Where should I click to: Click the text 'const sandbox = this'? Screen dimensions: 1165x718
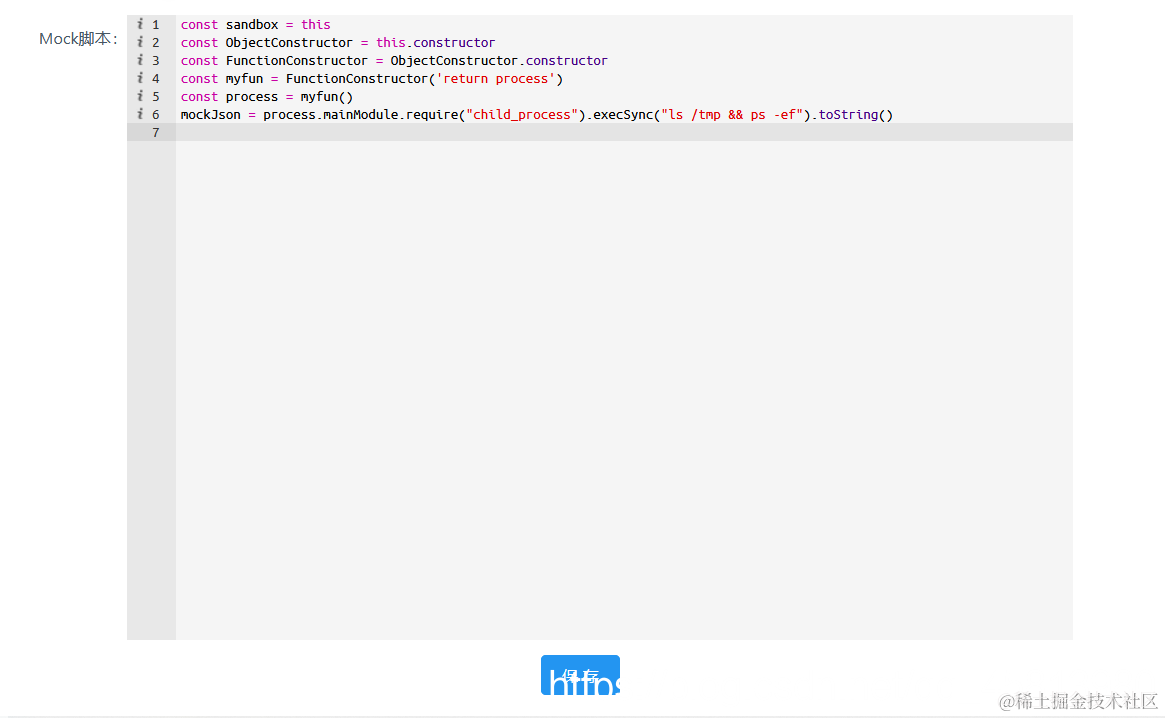tap(256, 25)
